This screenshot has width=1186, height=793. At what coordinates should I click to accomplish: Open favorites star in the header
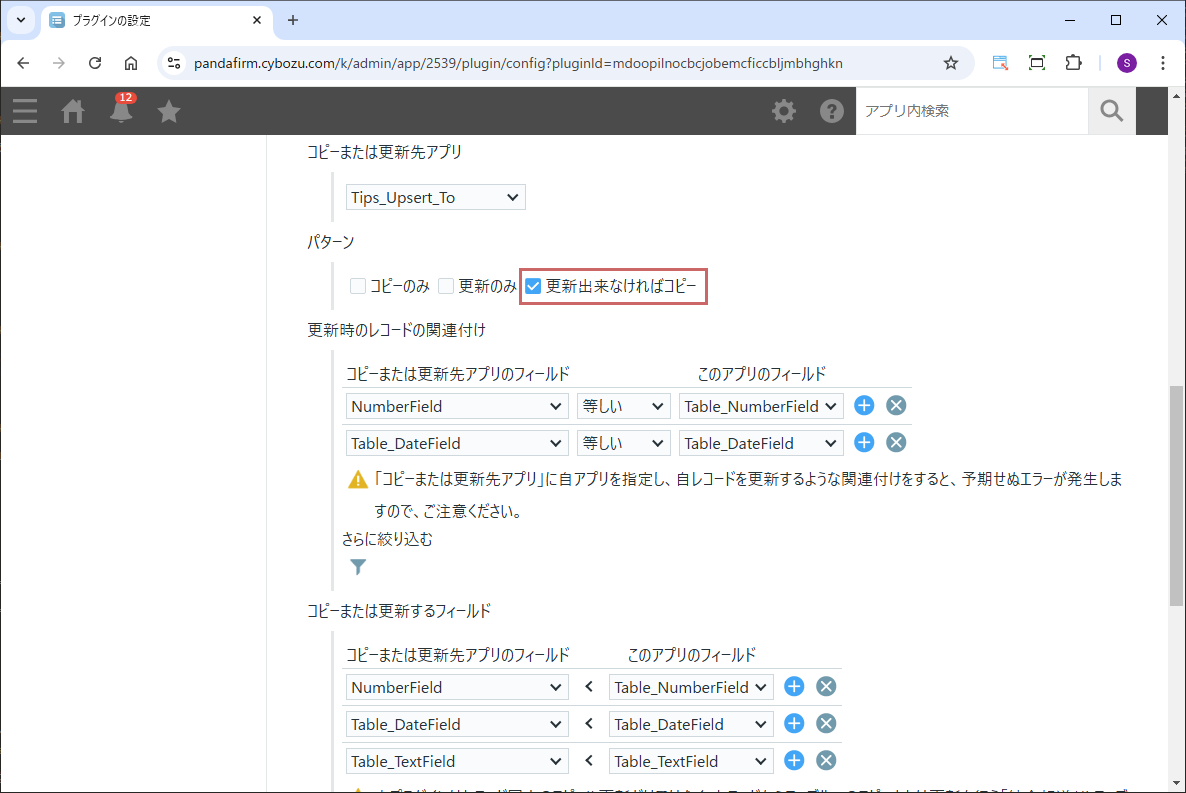tap(169, 111)
